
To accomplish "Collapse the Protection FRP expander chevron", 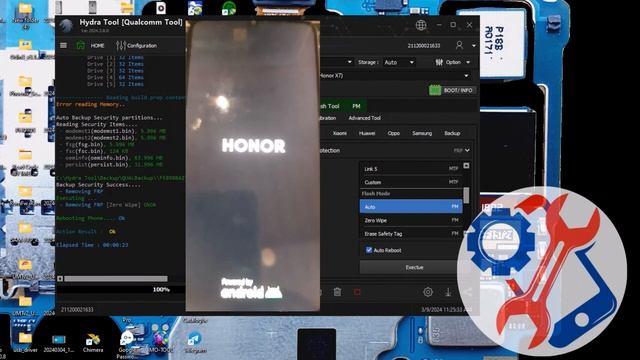I will click(467, 150).
